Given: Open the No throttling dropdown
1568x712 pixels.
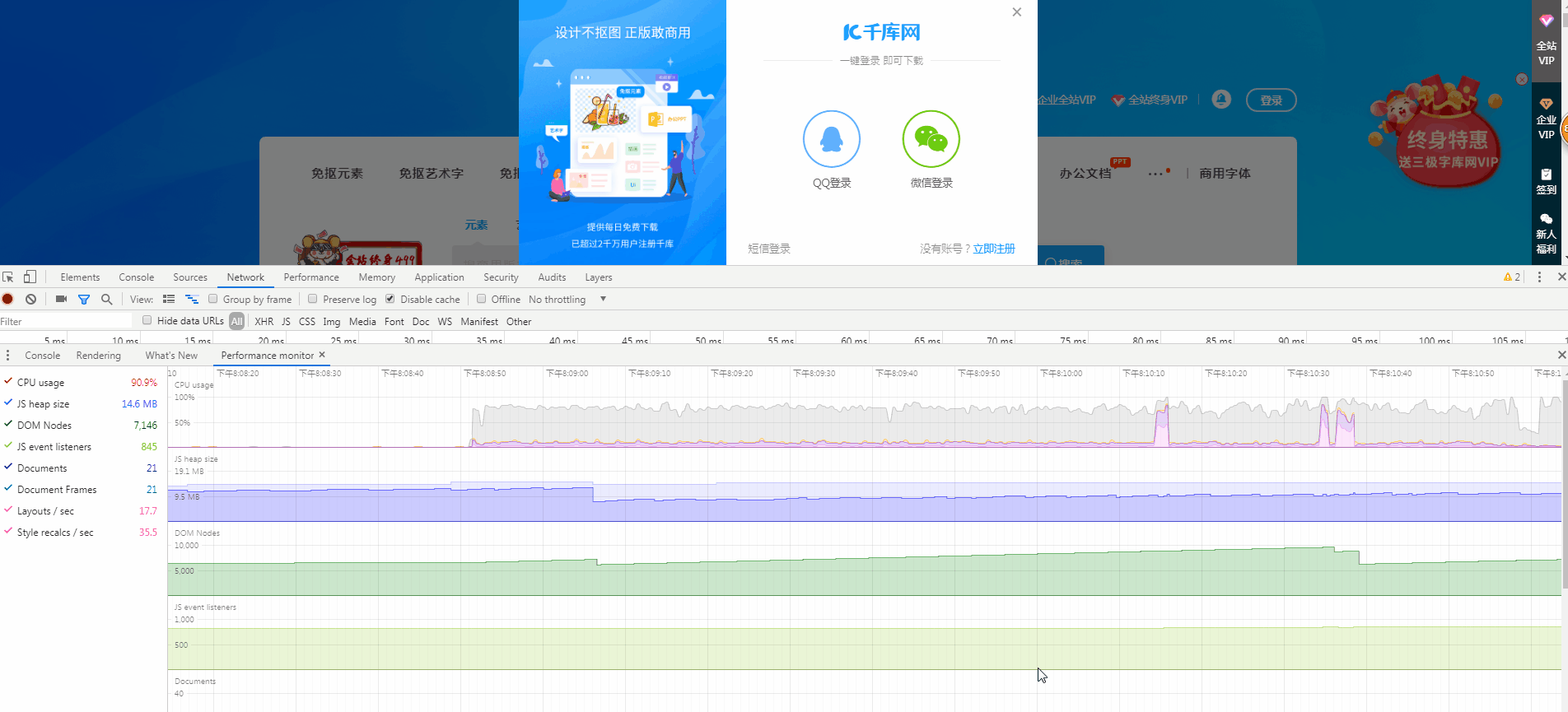Looking at the screenshot, I should 567,300.
